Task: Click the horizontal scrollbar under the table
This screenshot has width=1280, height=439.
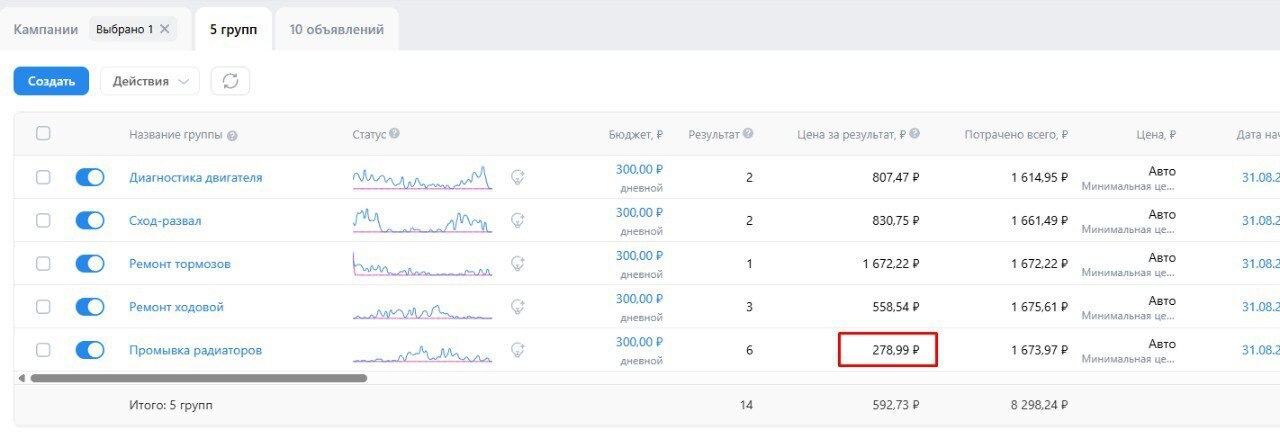Action: pos(198,378)
